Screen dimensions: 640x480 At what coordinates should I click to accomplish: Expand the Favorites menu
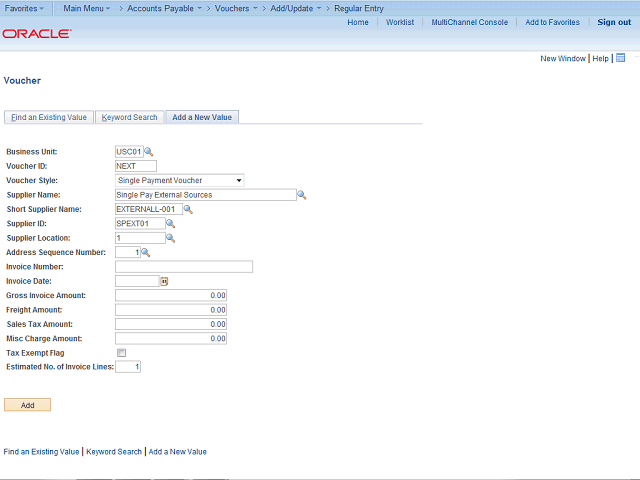pos(24,8)
